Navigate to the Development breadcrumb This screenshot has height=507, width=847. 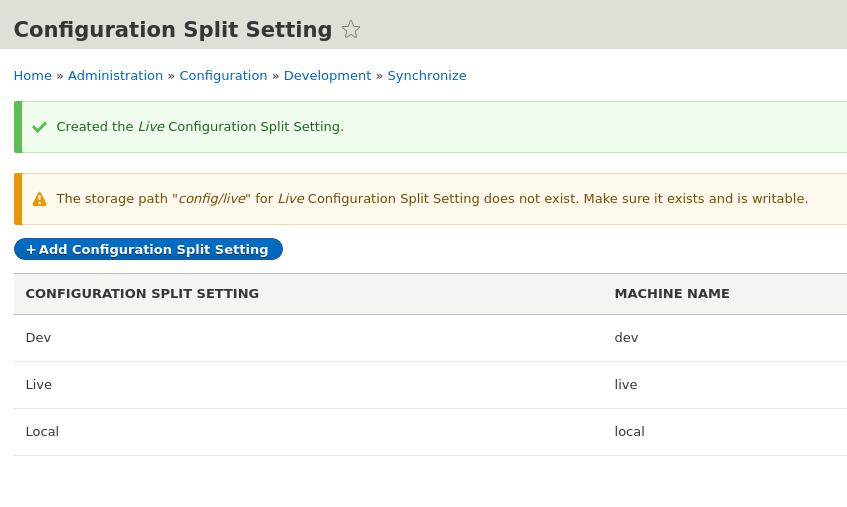[x=327, y=76]
